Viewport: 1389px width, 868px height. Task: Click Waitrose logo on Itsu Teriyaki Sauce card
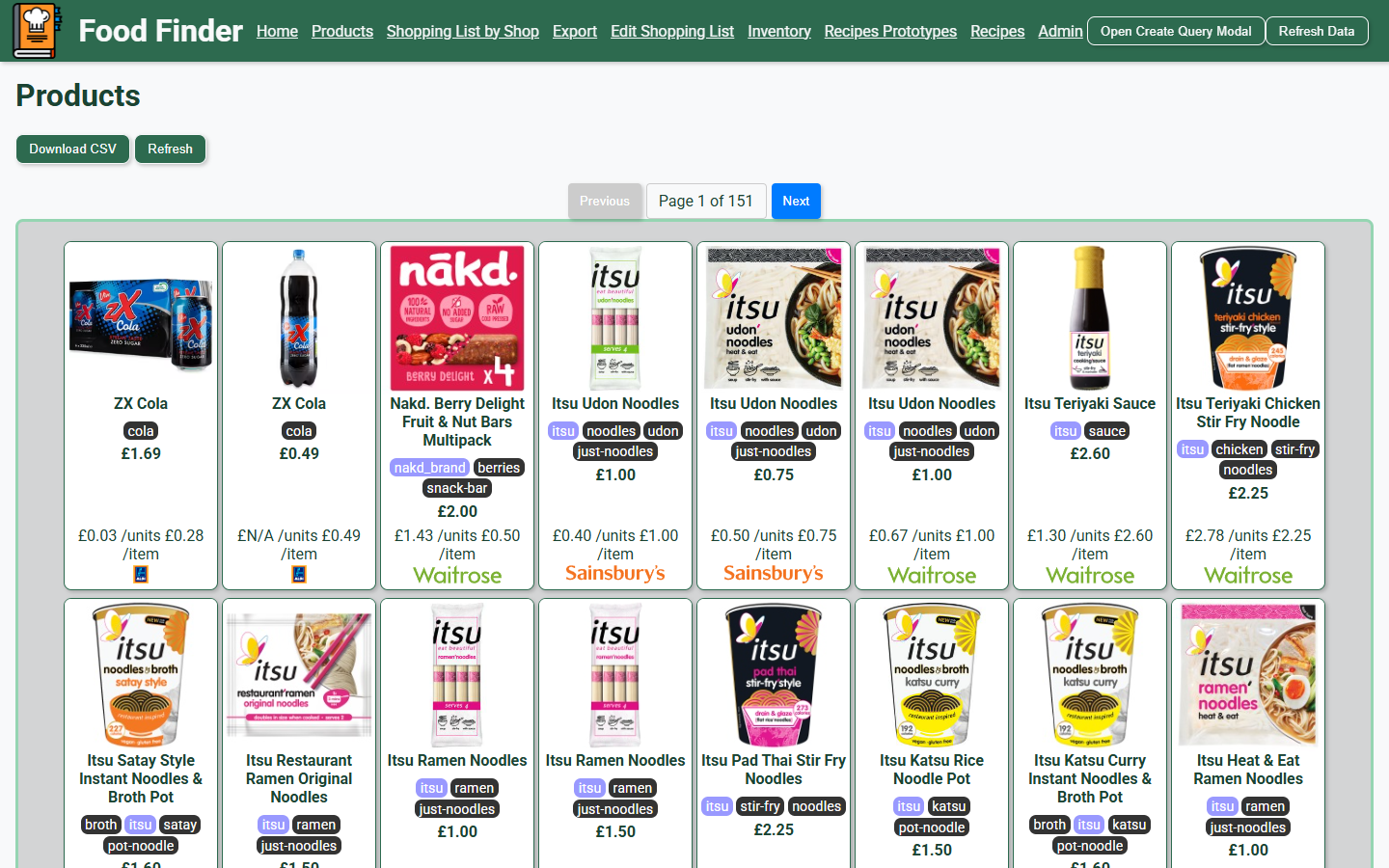click(1090, 576)
